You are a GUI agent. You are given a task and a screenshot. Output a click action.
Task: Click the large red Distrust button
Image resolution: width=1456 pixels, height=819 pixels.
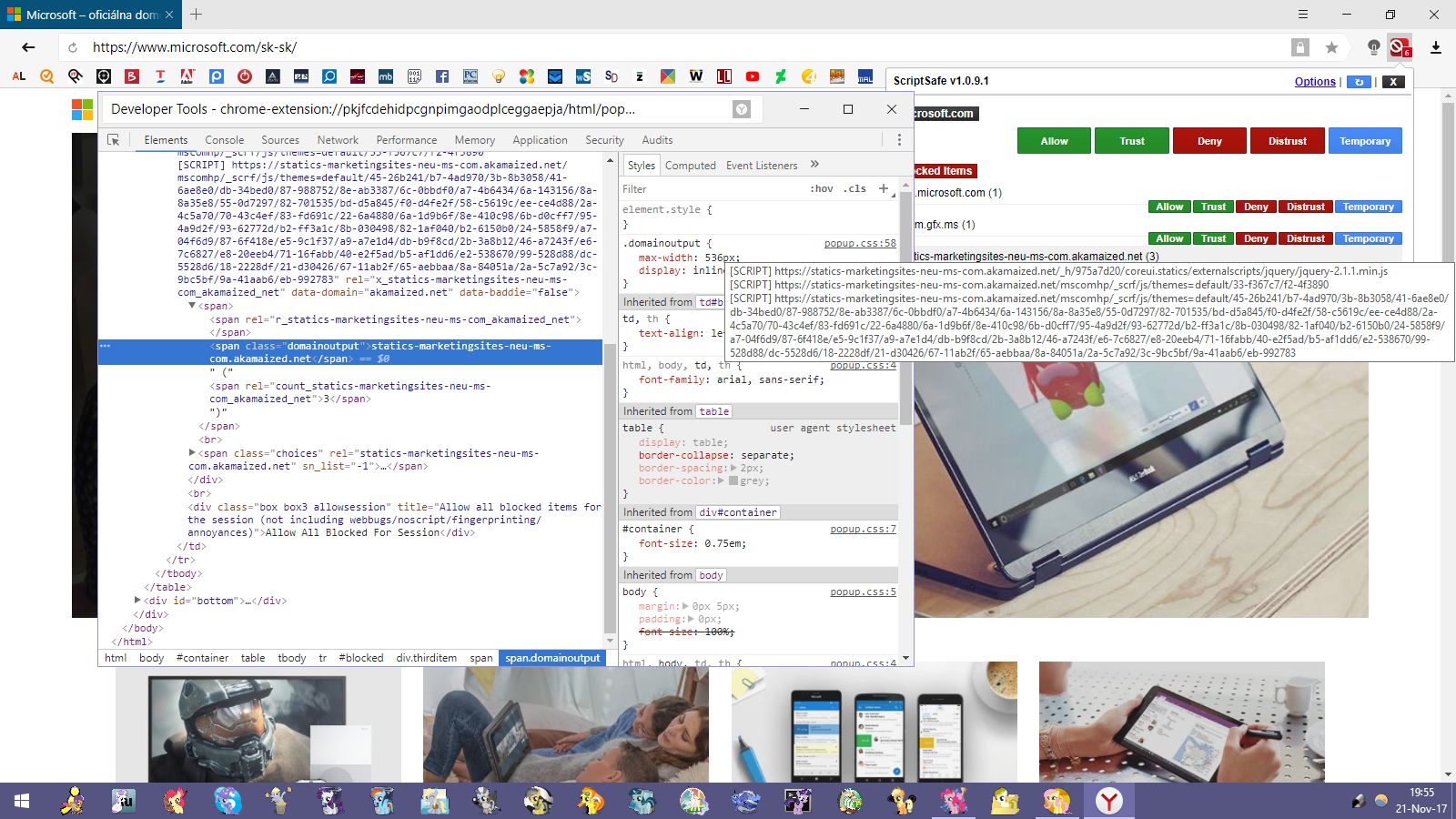click(1288, 141)
